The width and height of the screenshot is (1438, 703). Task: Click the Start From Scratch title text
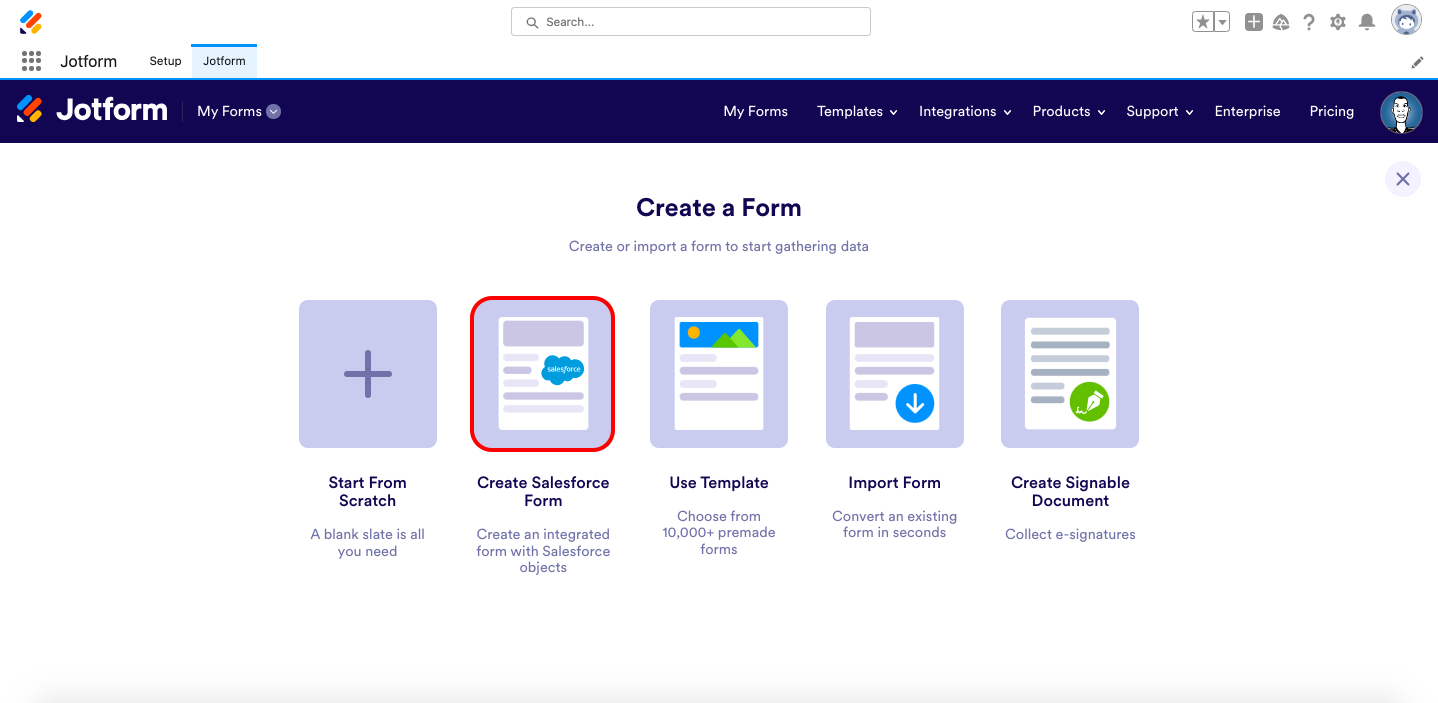click(368, 492)
